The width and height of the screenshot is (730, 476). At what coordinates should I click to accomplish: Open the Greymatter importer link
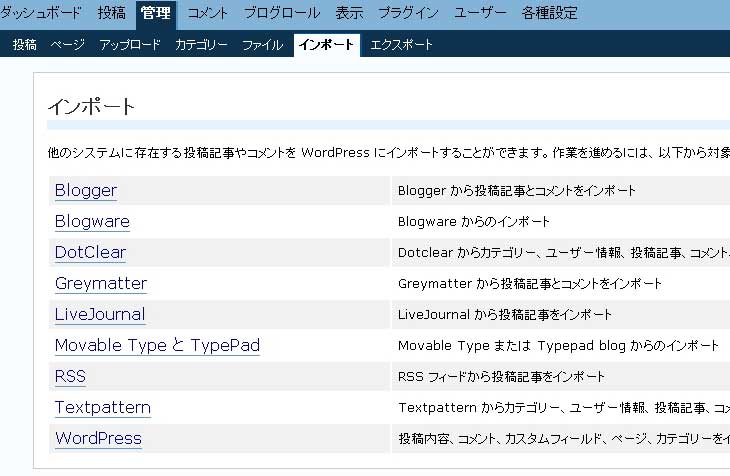[101, 283]
